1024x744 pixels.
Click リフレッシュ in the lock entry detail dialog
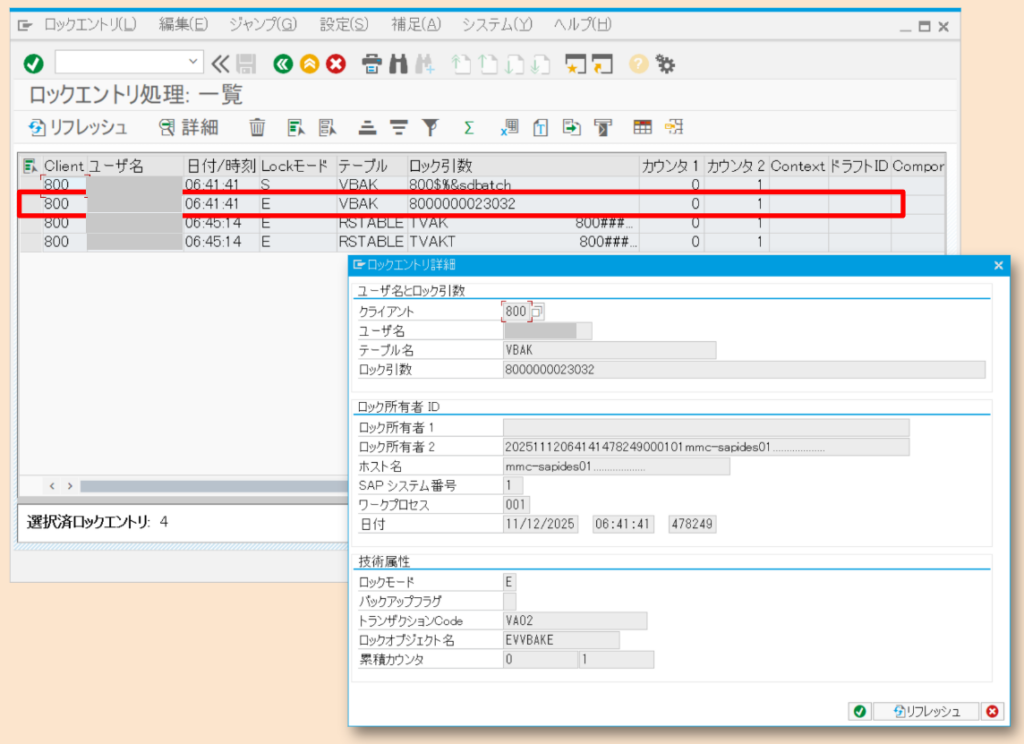tap(927, 711)
